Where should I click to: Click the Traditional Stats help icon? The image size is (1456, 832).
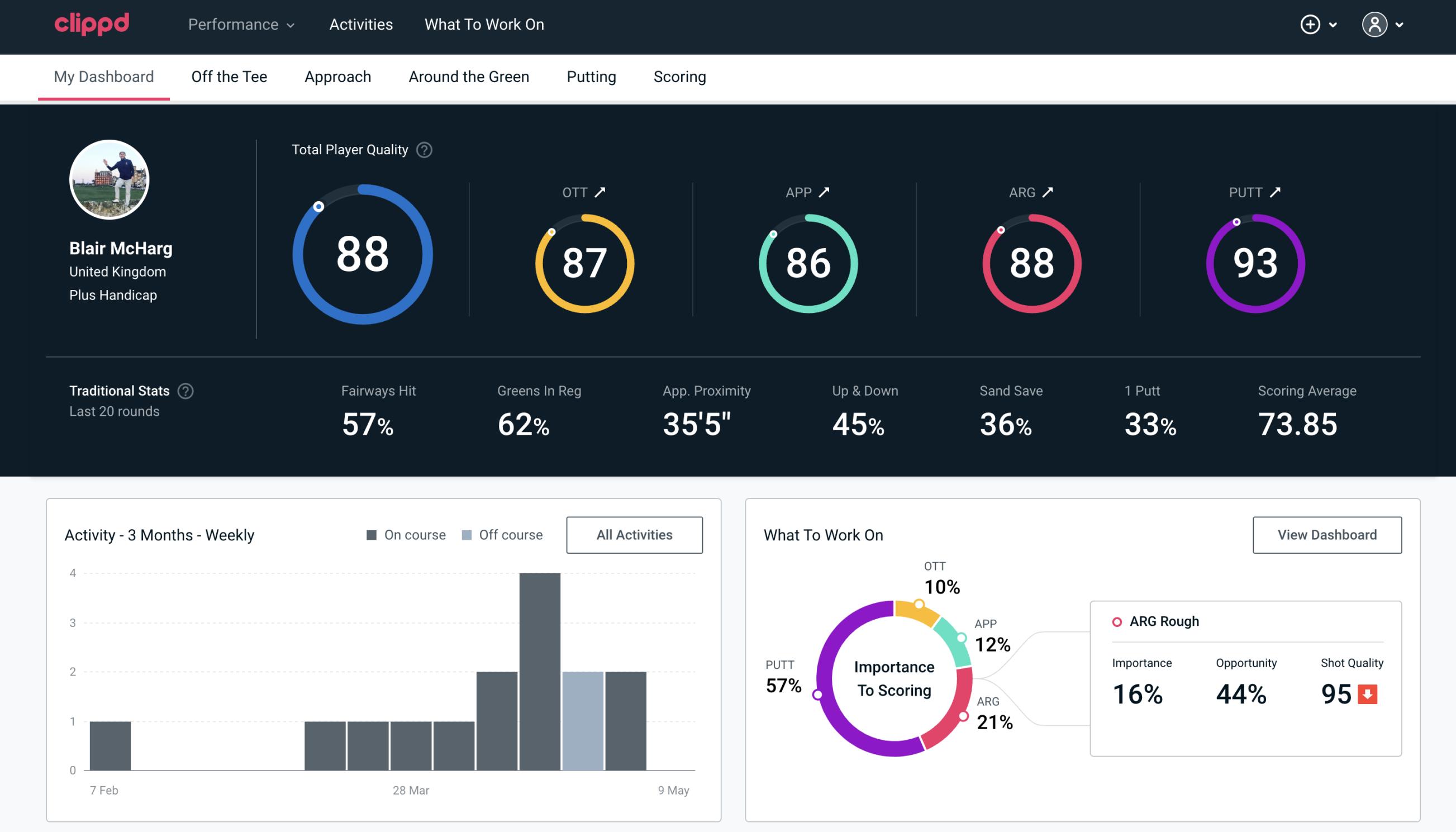[x=186, y=390]
